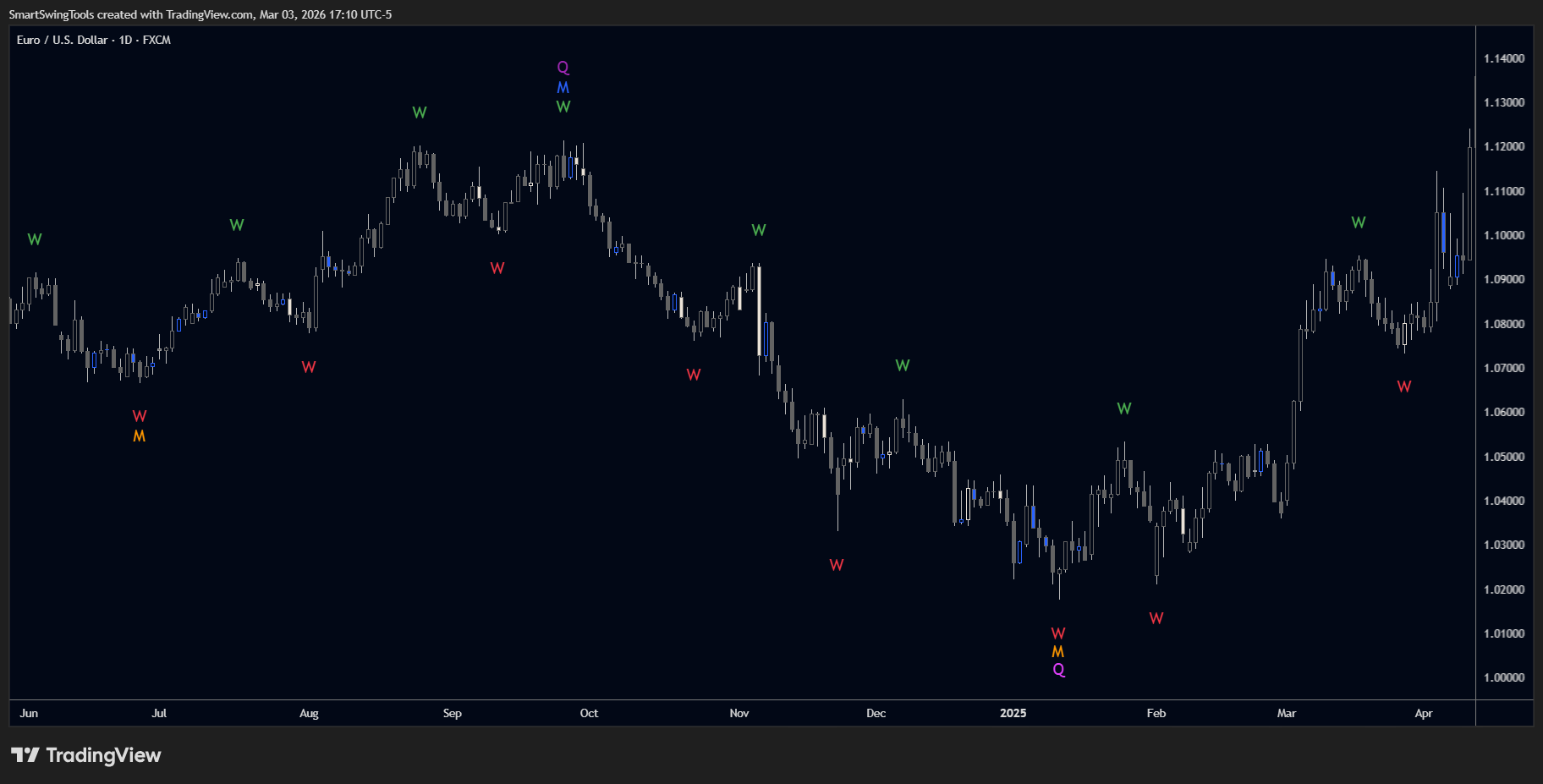
Task: Click the 1.07000 price axis label
Action: pos(1504,368)
